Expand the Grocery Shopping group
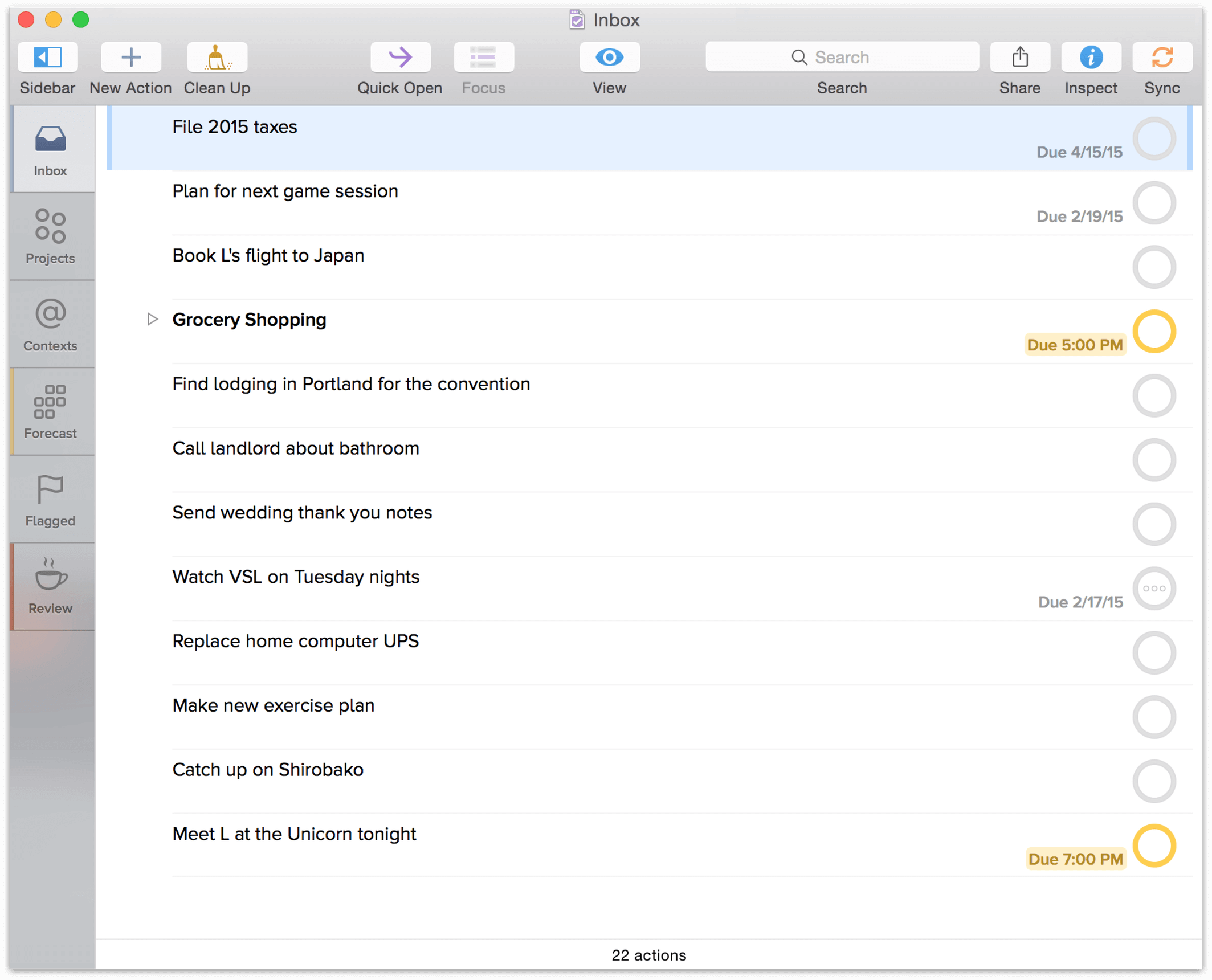 pos(151,319)
